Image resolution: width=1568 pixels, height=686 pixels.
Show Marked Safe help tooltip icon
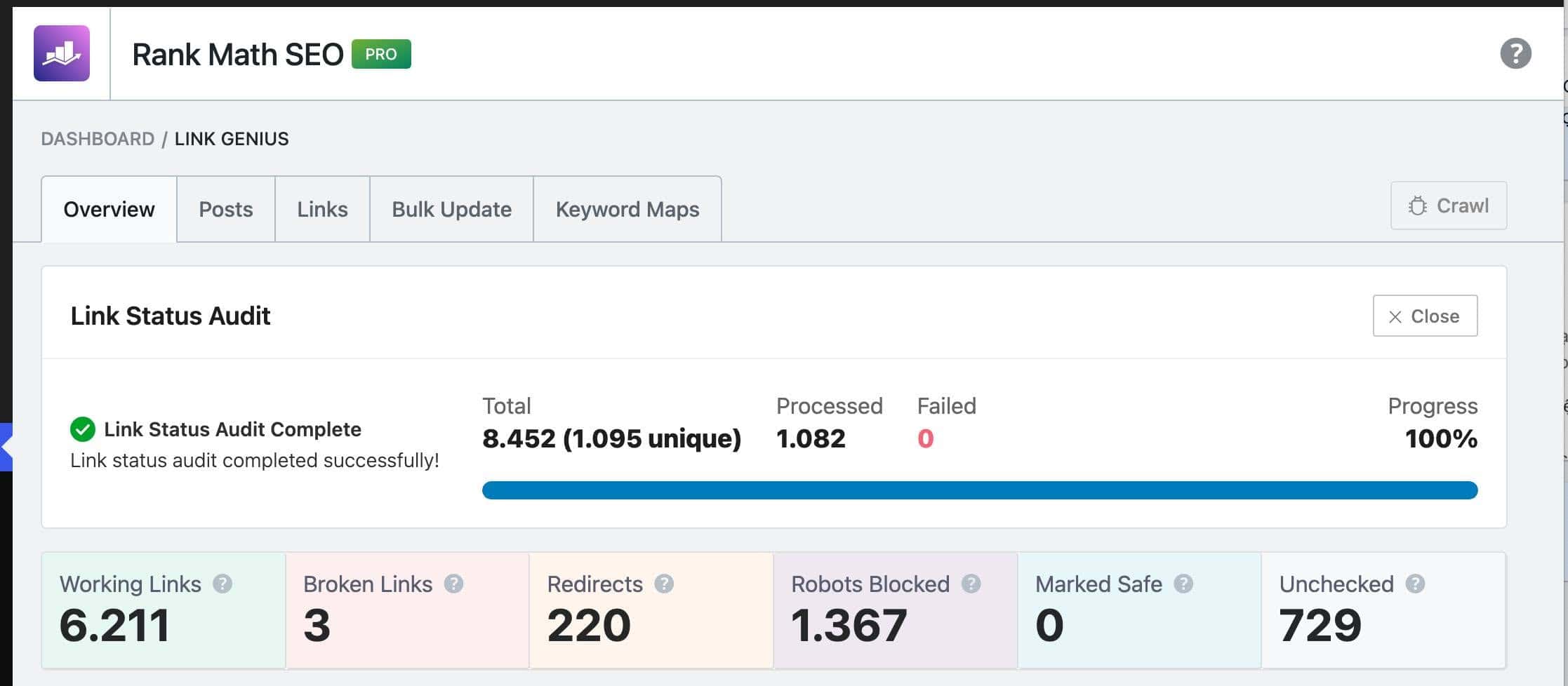[x=1183, y=584]
